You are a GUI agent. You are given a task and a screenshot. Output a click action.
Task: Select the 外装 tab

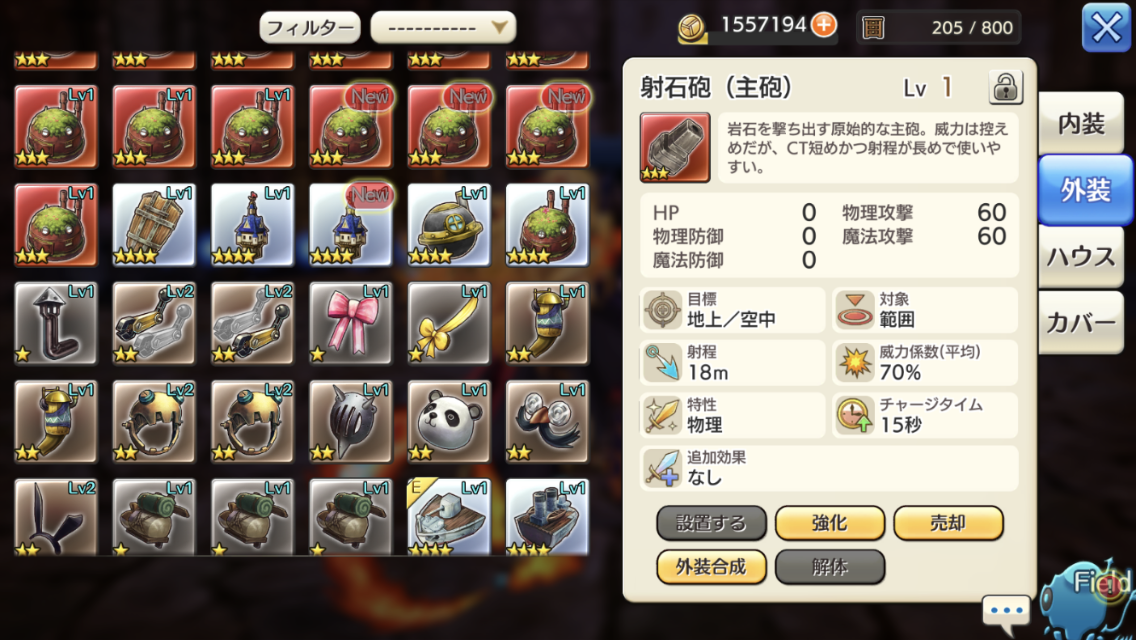1085,190
